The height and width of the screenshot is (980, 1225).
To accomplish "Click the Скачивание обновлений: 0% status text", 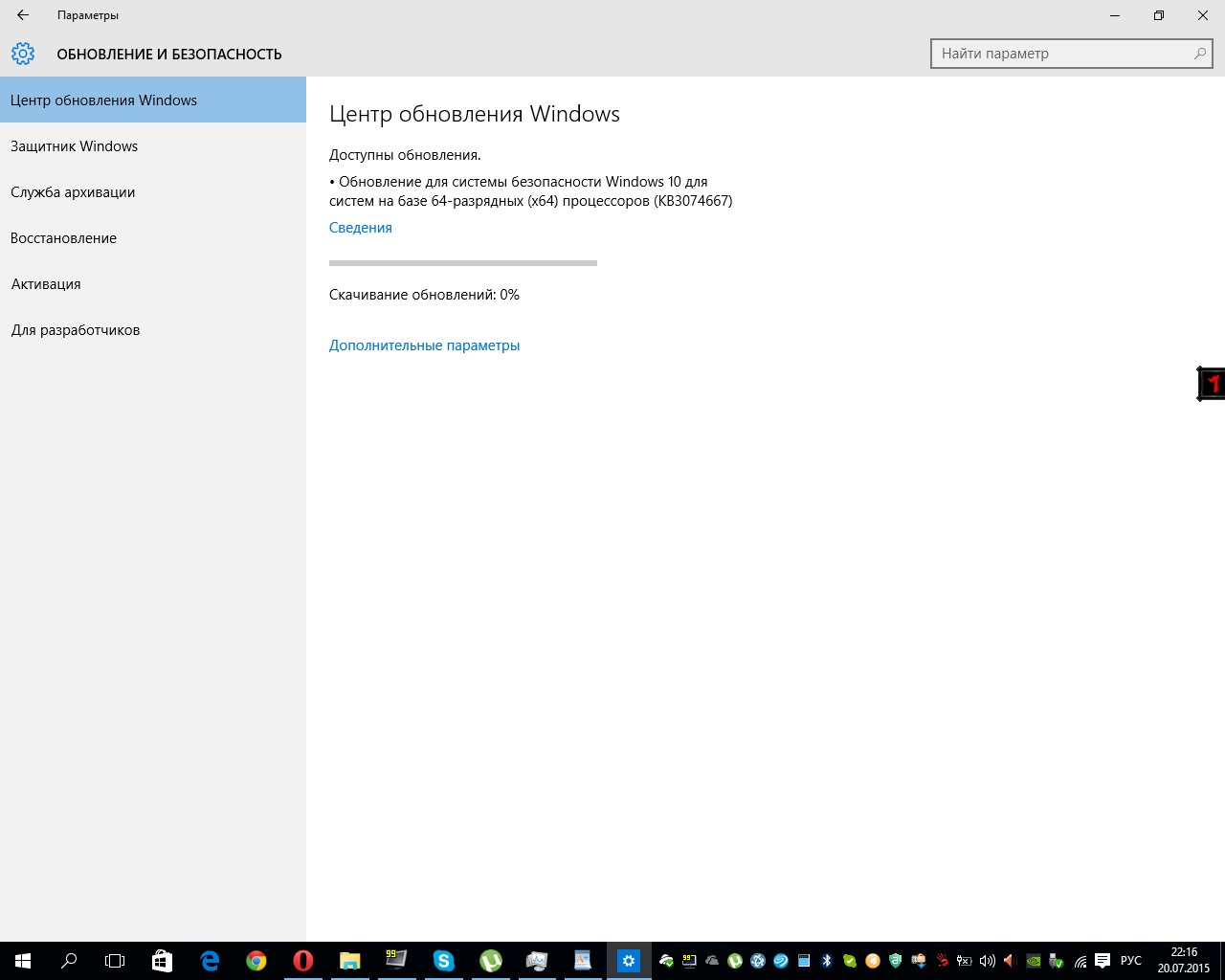I will point(425,295).
